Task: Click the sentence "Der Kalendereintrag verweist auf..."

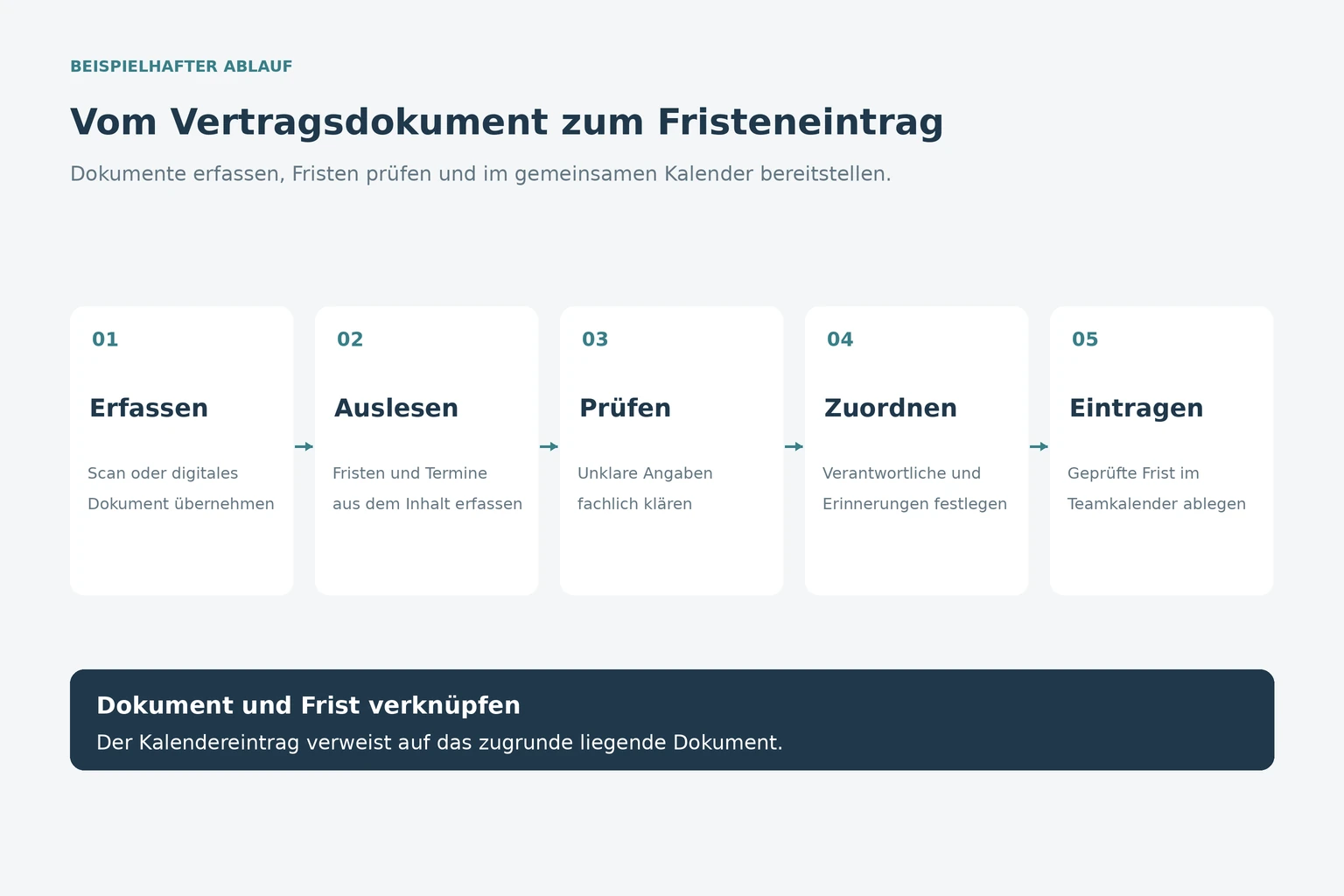Action: point(439,743)
